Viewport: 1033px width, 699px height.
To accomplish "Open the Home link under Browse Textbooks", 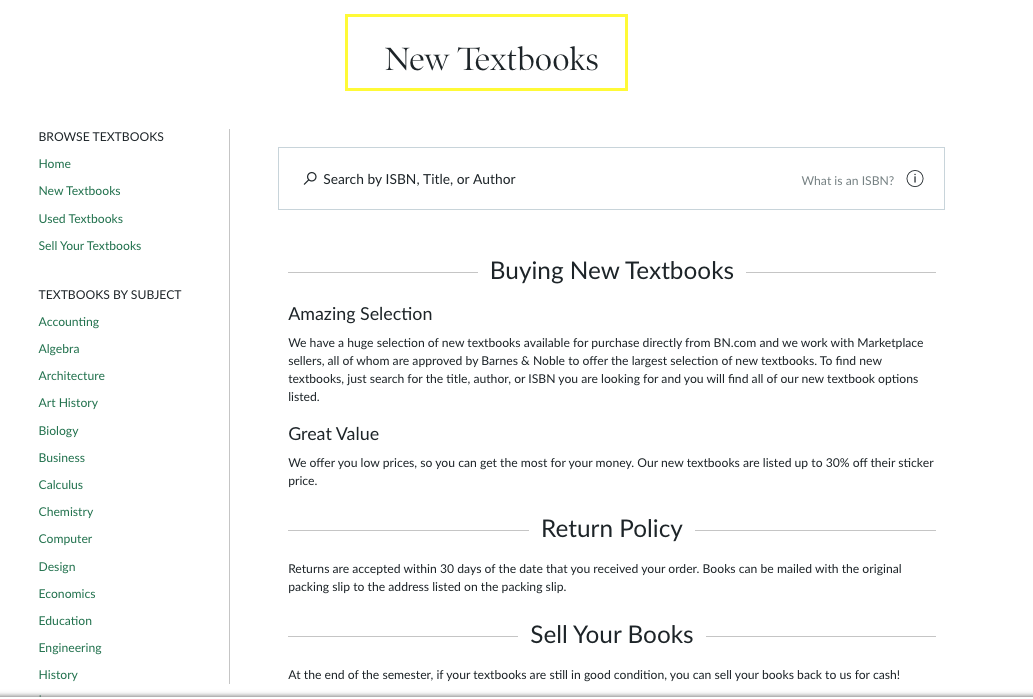I will 54,163.
